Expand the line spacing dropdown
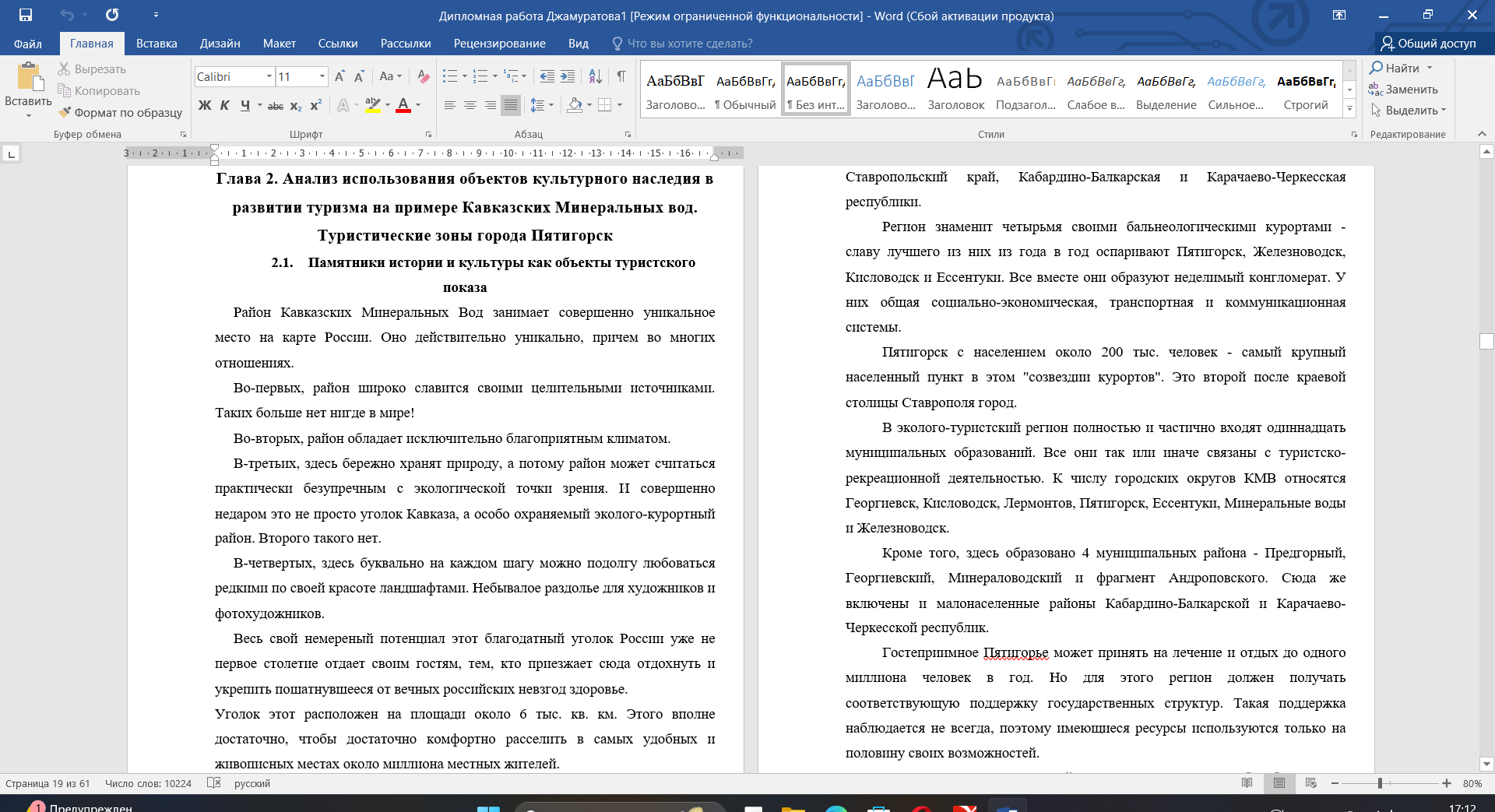This screenshot has height=812, width=1495. 551,105
